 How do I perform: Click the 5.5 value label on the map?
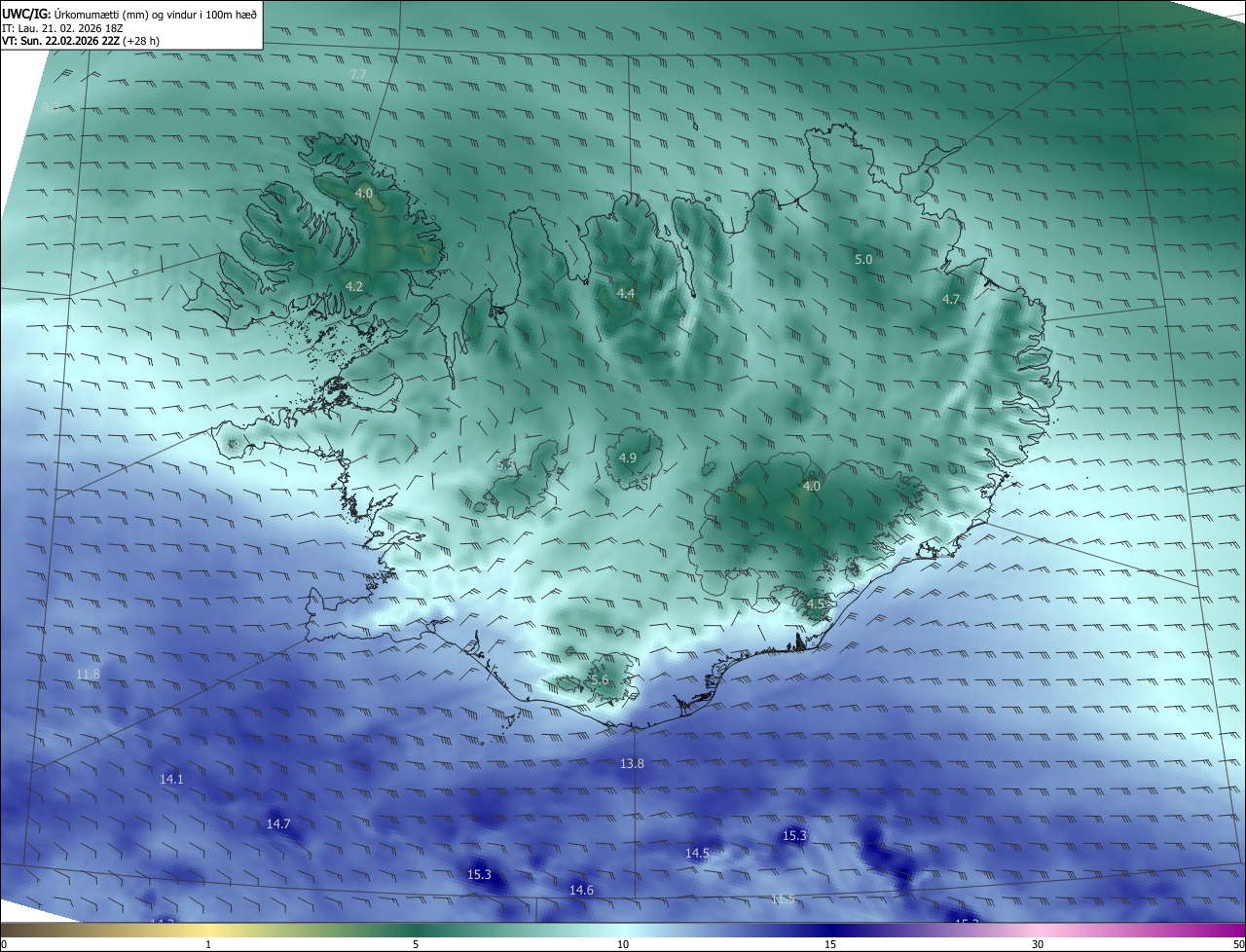click(505, 465)
